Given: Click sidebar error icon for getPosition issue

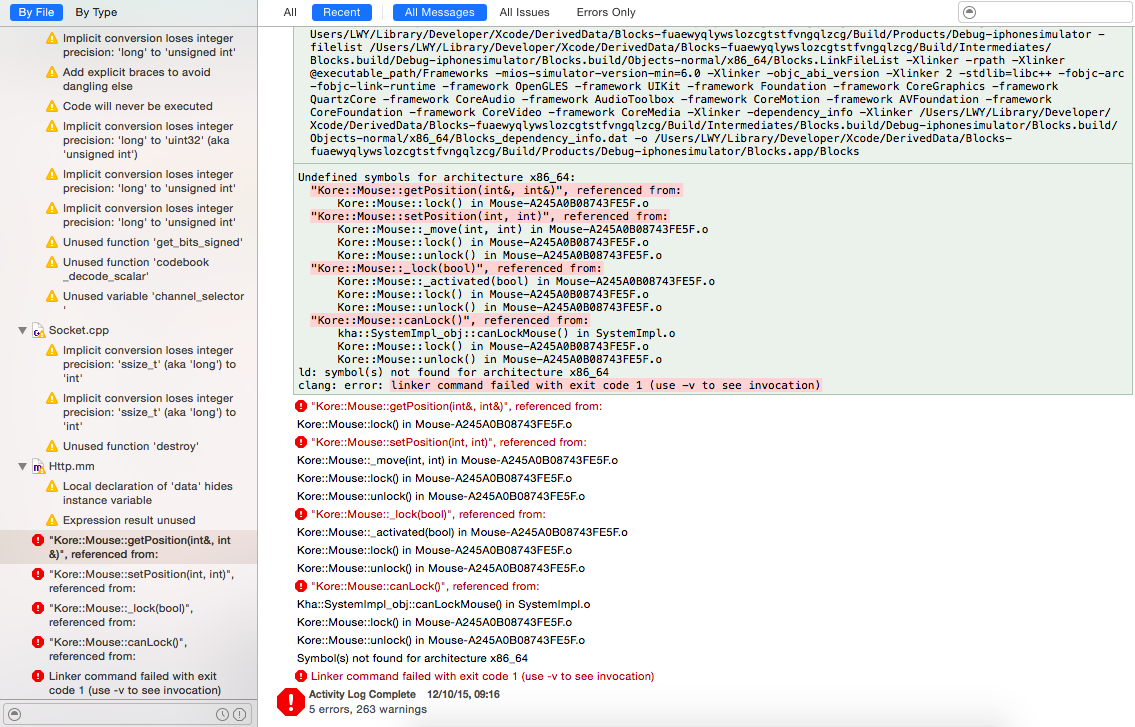Looking at the screenshot, I should tap(38, 540).
